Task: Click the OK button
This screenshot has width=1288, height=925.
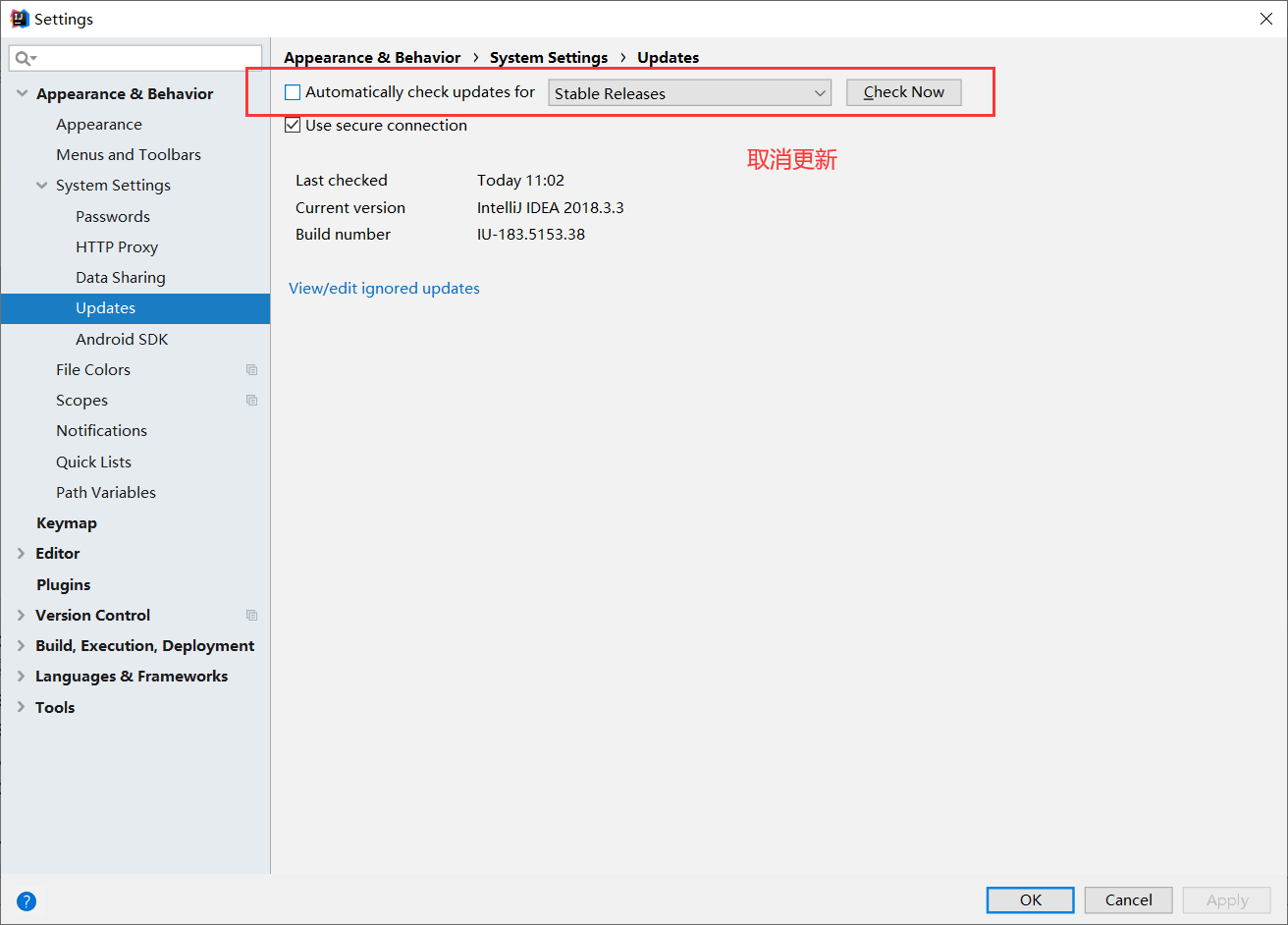Action: [x=1031, y=900]
